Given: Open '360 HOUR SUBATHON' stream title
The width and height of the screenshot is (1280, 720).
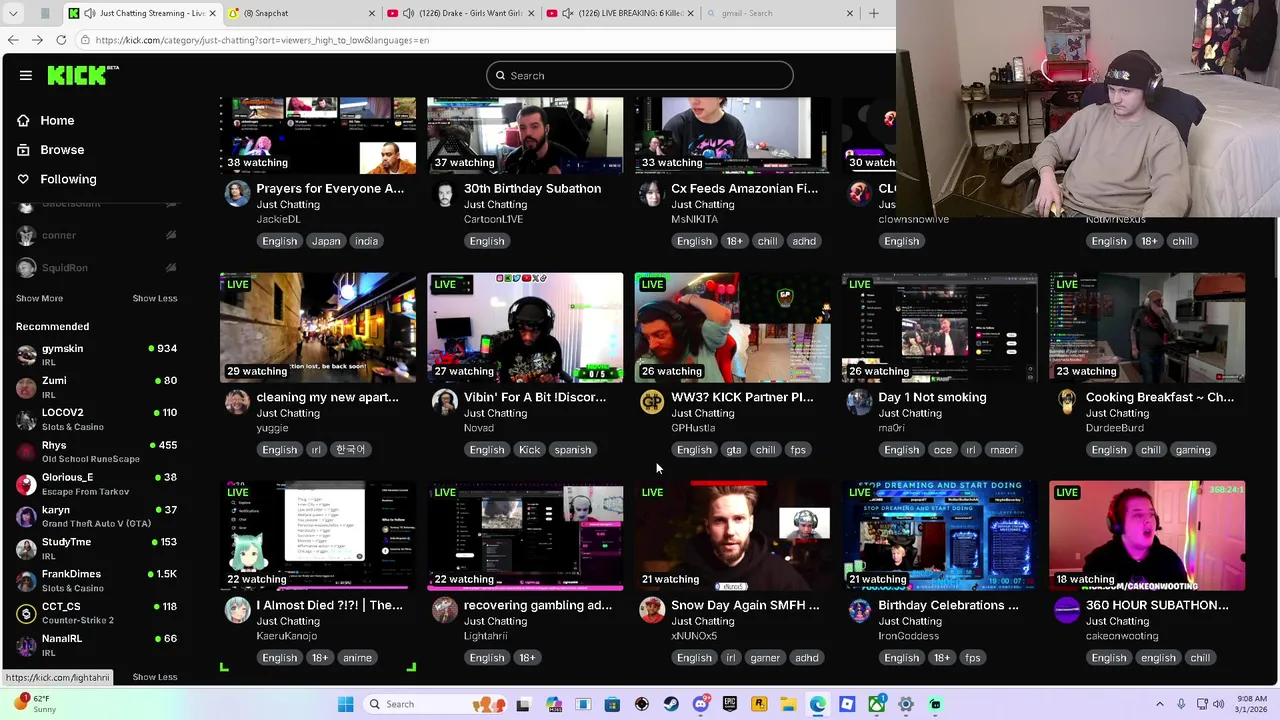Looking at the screenshot, I should click(1157, 605).
